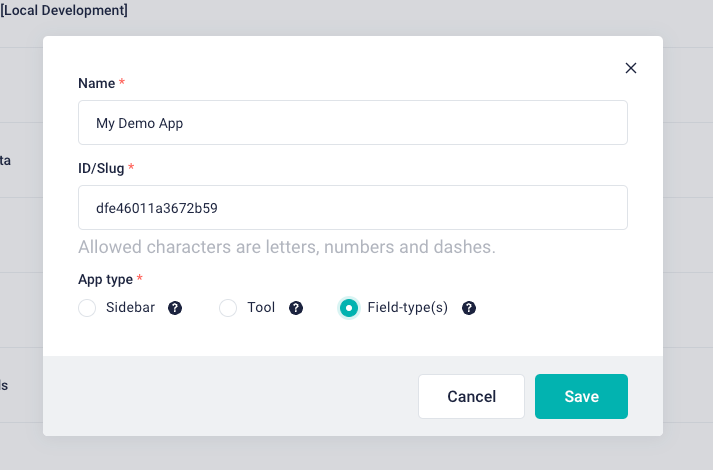Click the Field-type(s) option label text
The height and width of the screenshot is (470, 713).
(x=407, y=308)
